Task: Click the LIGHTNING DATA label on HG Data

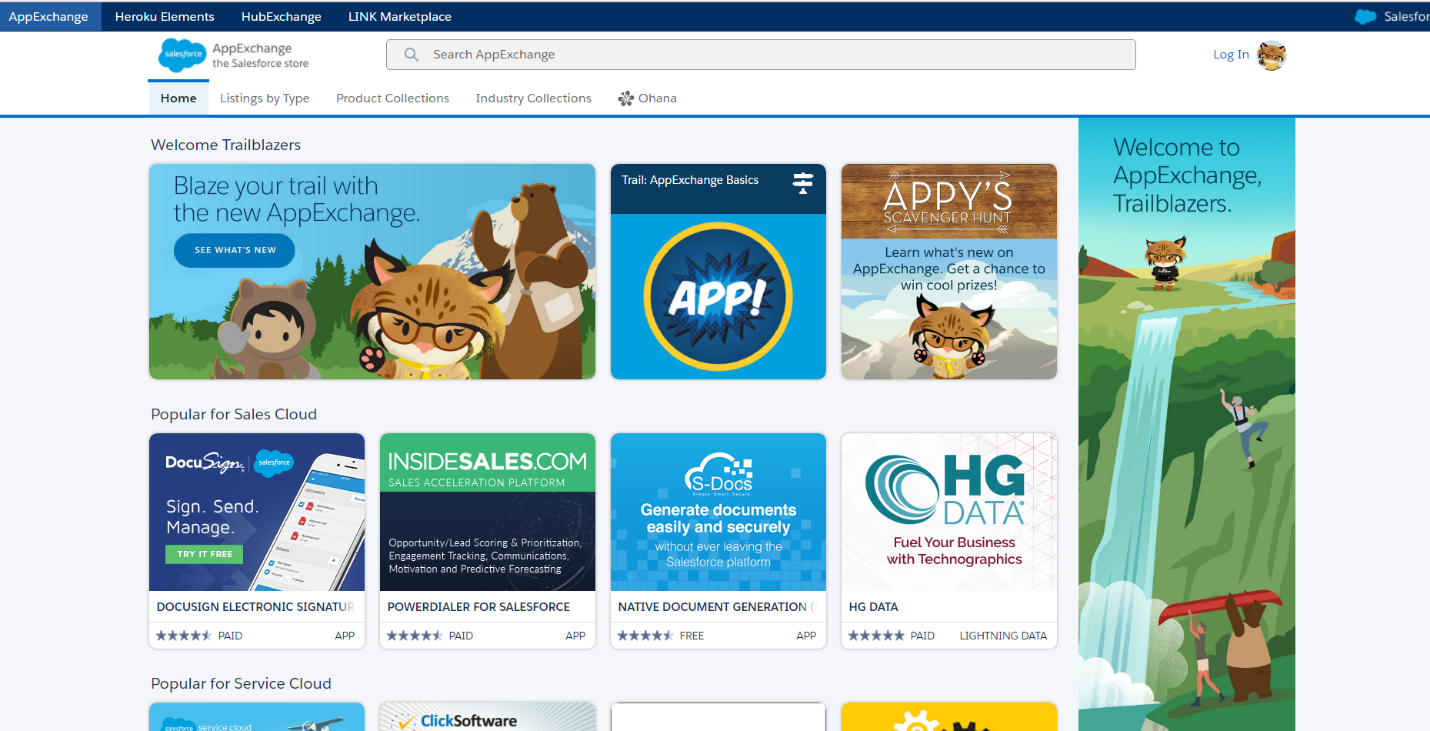Action: (1004, 636)
